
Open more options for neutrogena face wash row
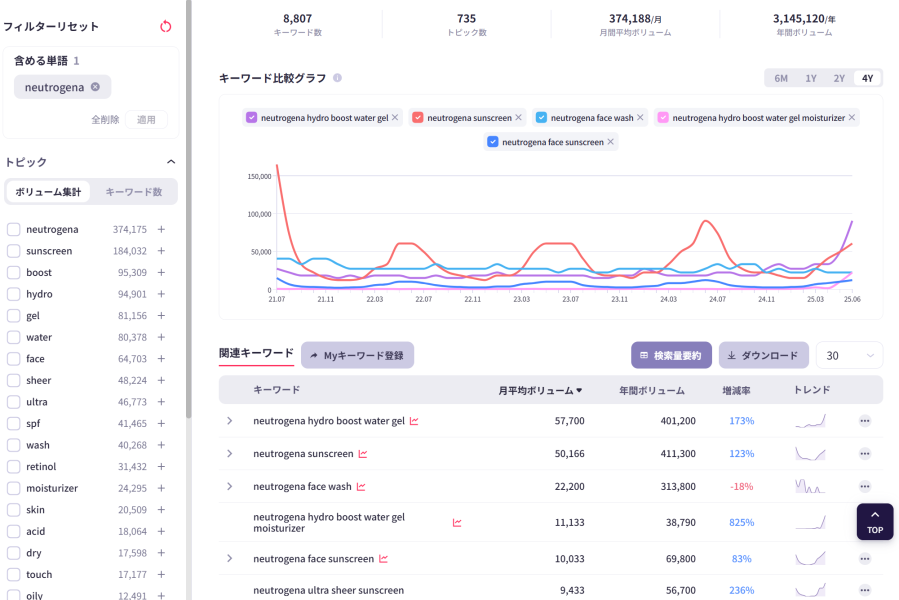(865, 486)
